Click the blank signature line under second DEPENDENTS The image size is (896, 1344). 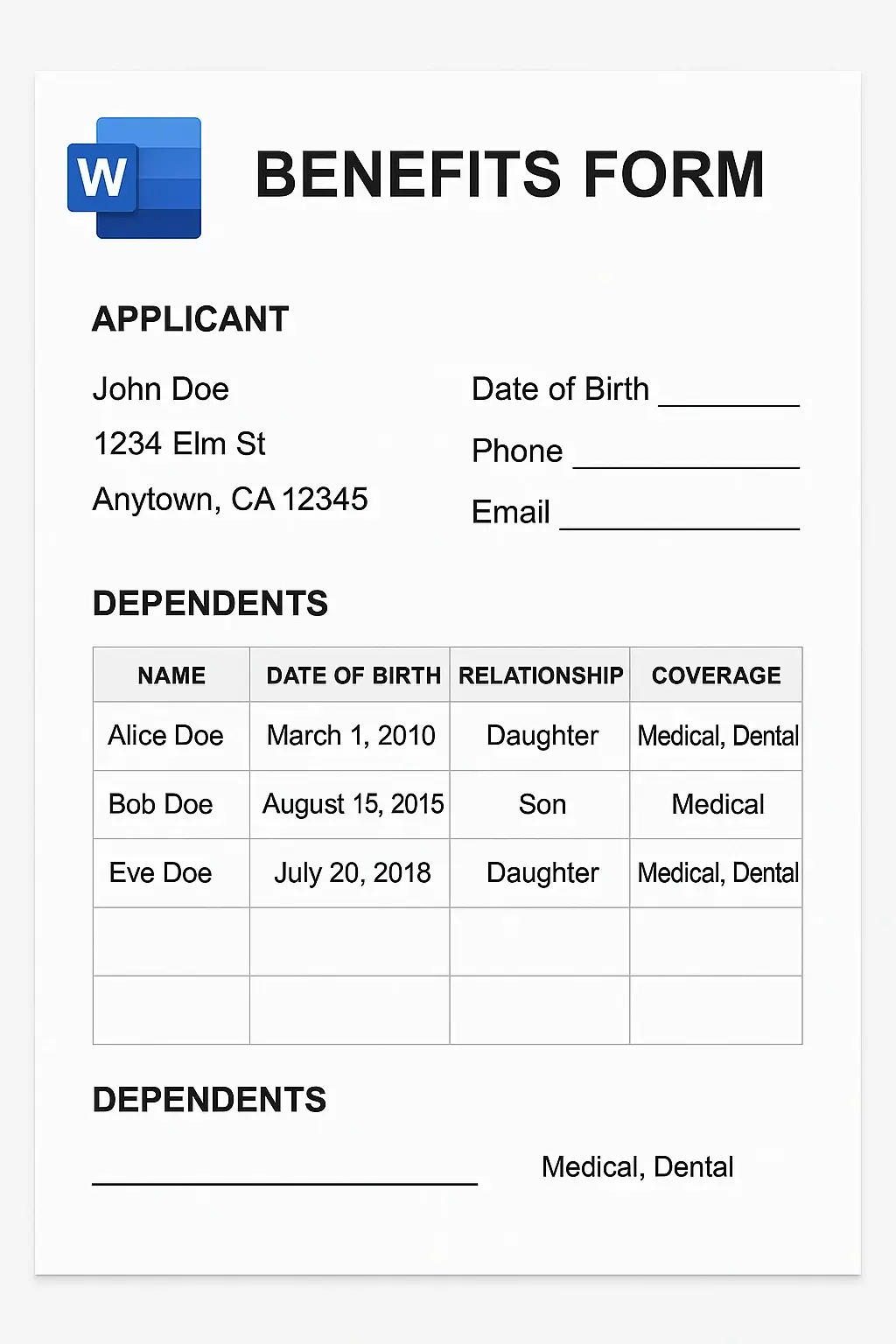(x=284, y=1182)
